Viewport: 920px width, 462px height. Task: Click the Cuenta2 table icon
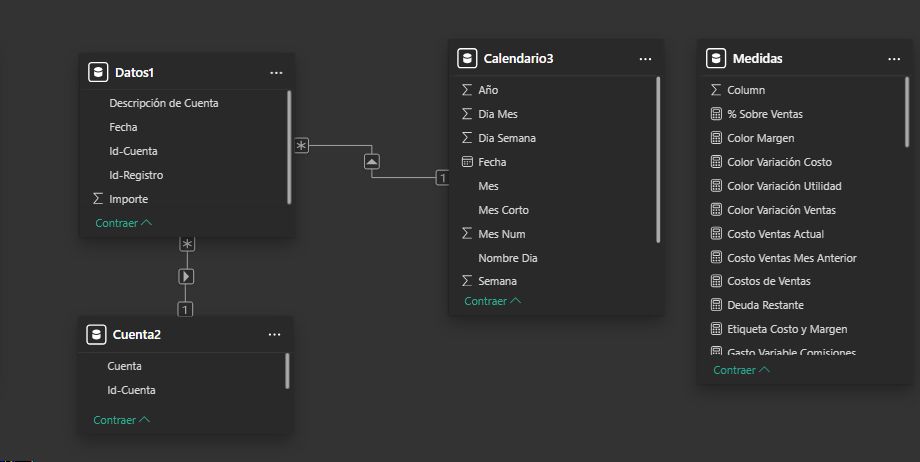coord(96,334)
